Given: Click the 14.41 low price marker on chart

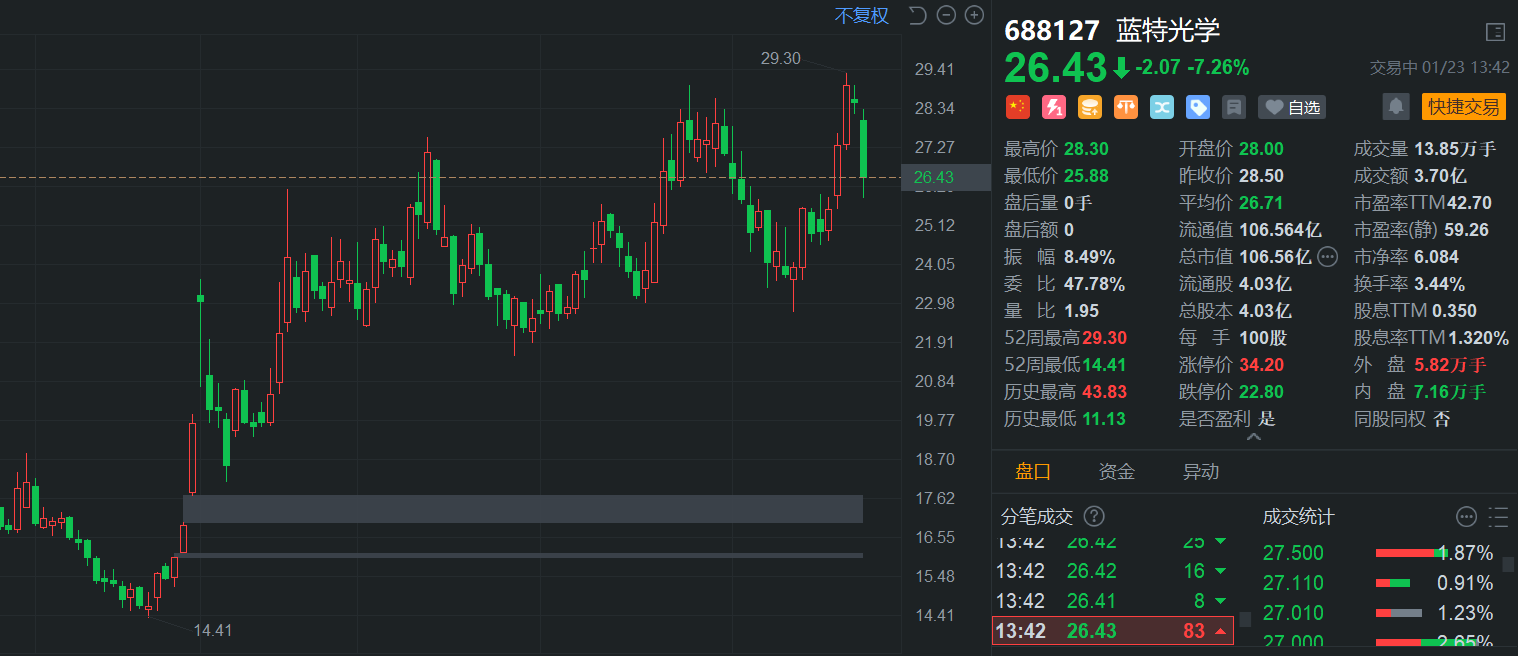Looking at the screenshot, I should [x=212, y=630].
